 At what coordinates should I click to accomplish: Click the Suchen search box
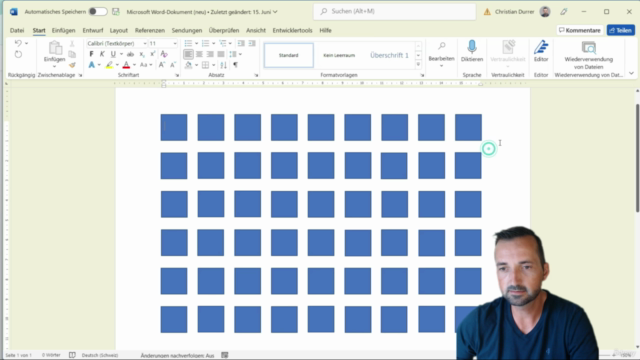click(394, 11)
